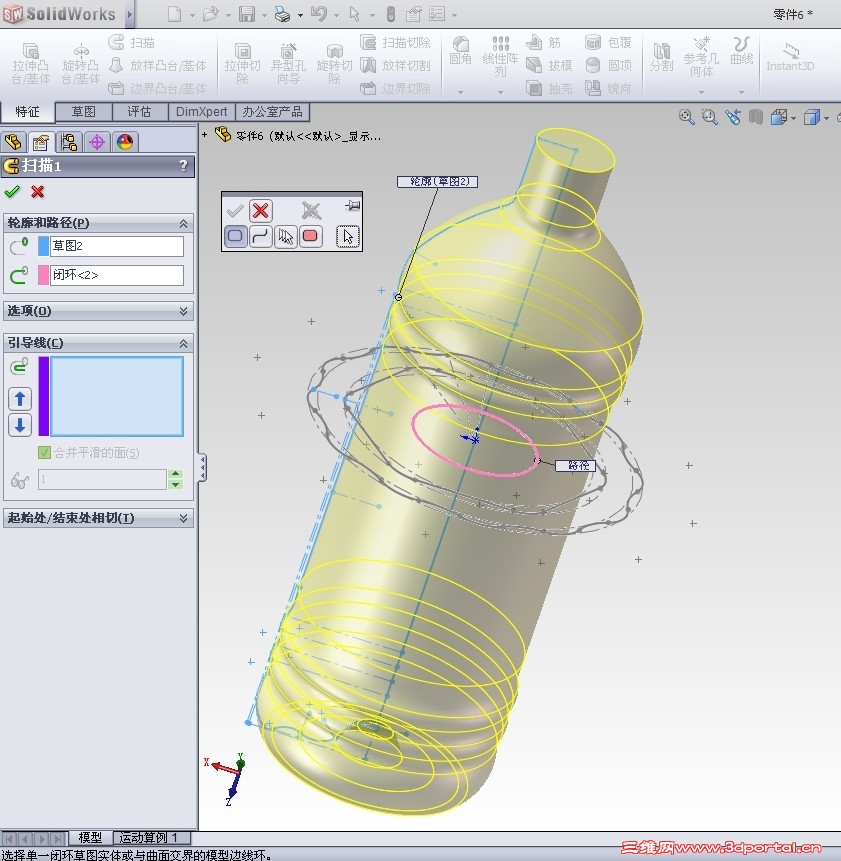
Task: Click the 草图2 profile selection field
Action: click(x=117, y=246)
